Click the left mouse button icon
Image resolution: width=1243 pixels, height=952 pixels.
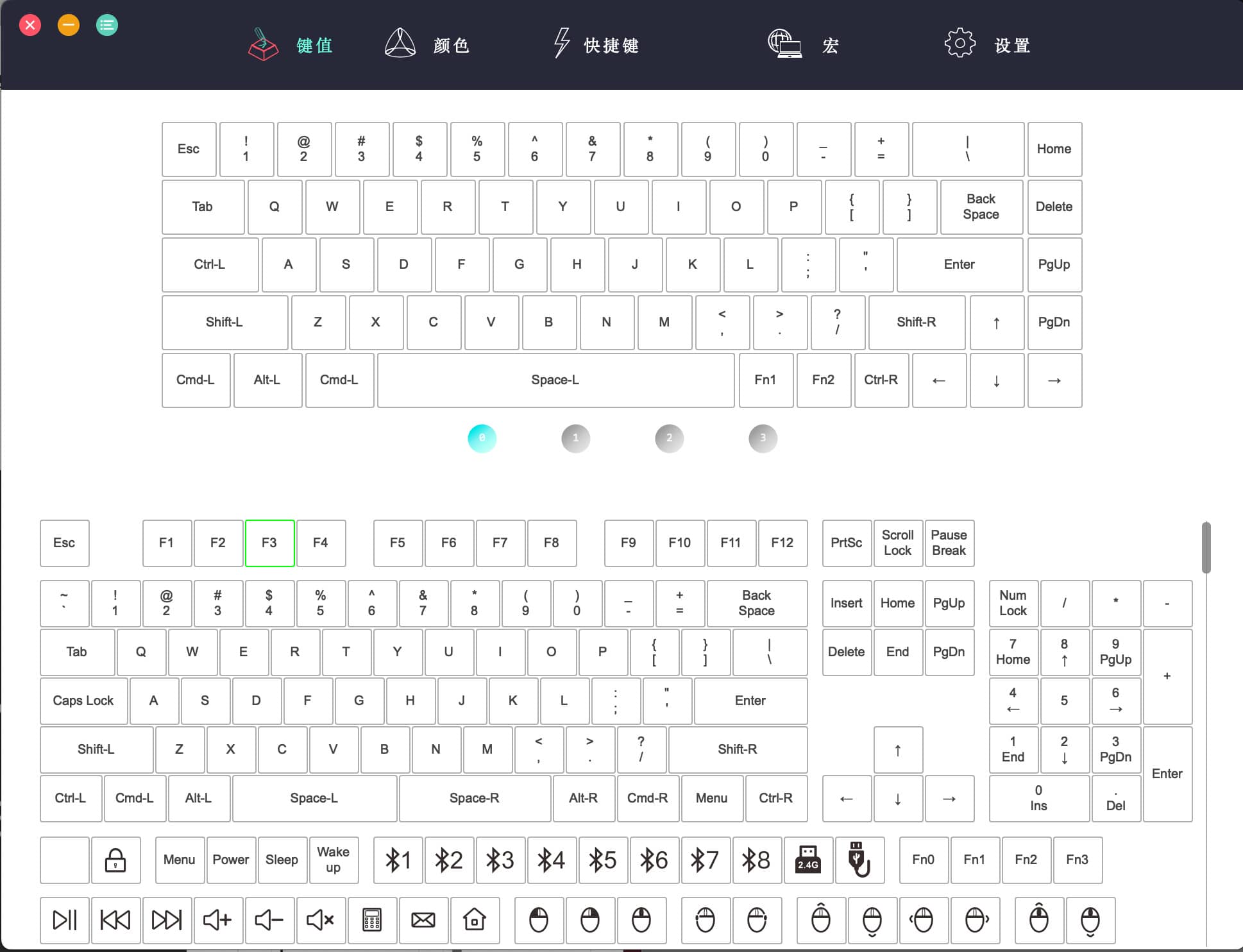pyautogui.click(x=539, y=920)
